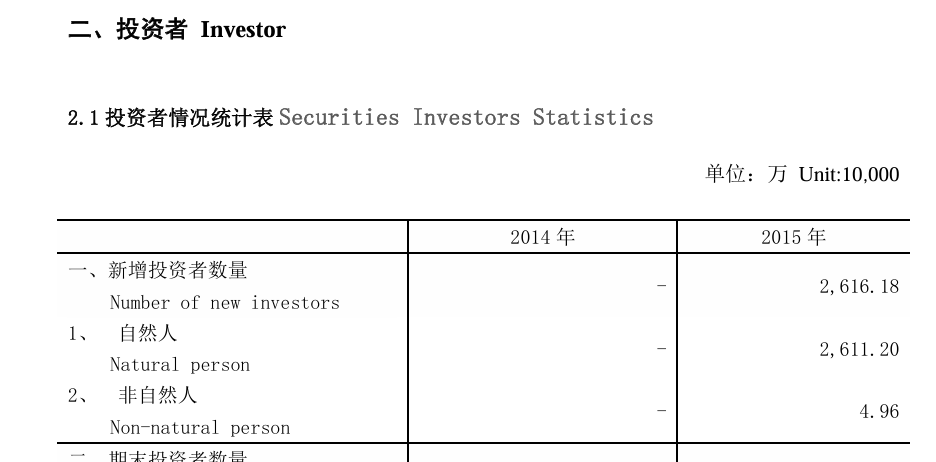Click the 2014 dash for Natural person
The image size is (936, 462).
pos(661,349)
